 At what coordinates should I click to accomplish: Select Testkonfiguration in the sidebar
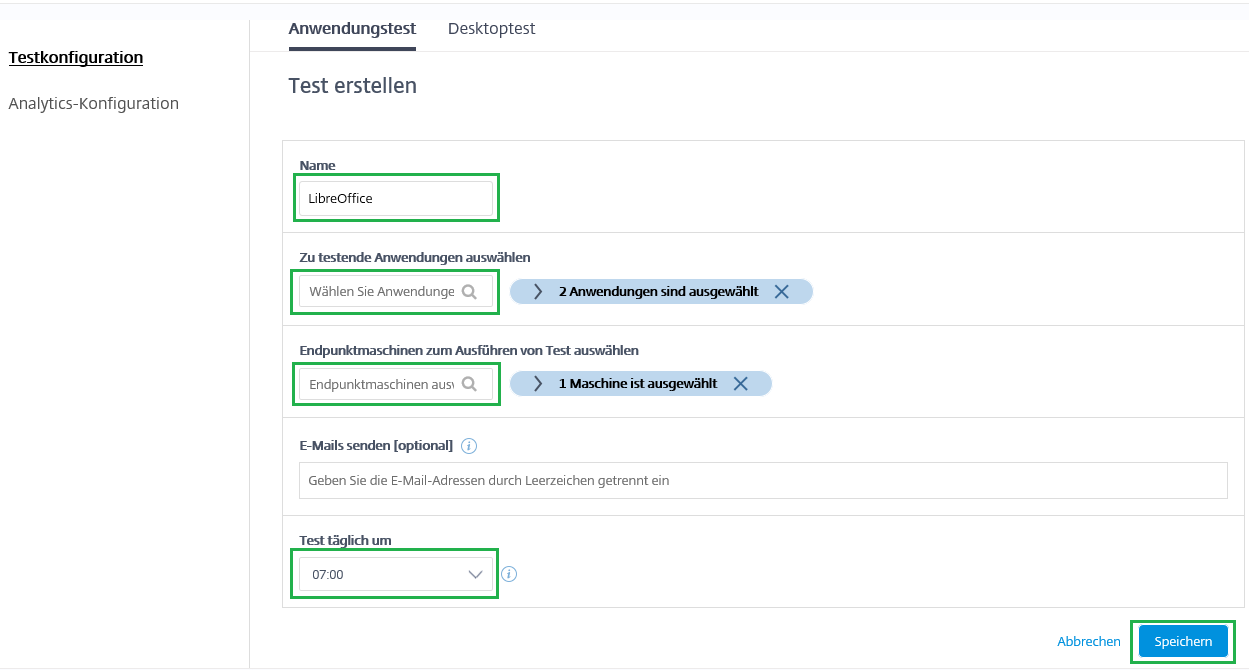pos(75,57)
